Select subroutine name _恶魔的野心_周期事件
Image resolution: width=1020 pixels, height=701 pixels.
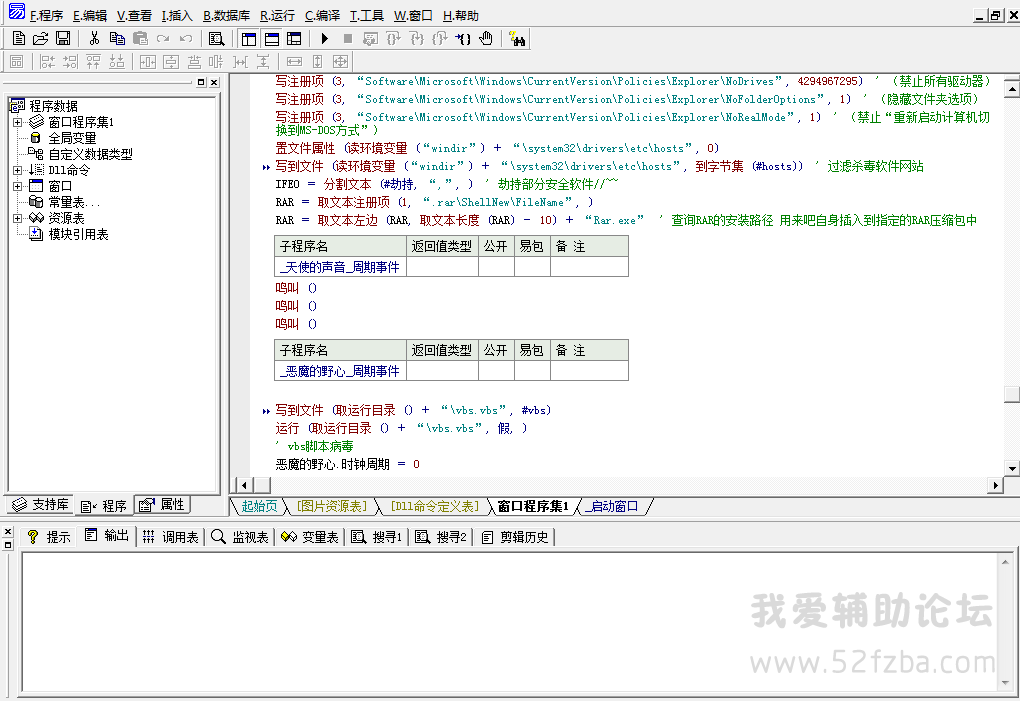click(340, 371)
